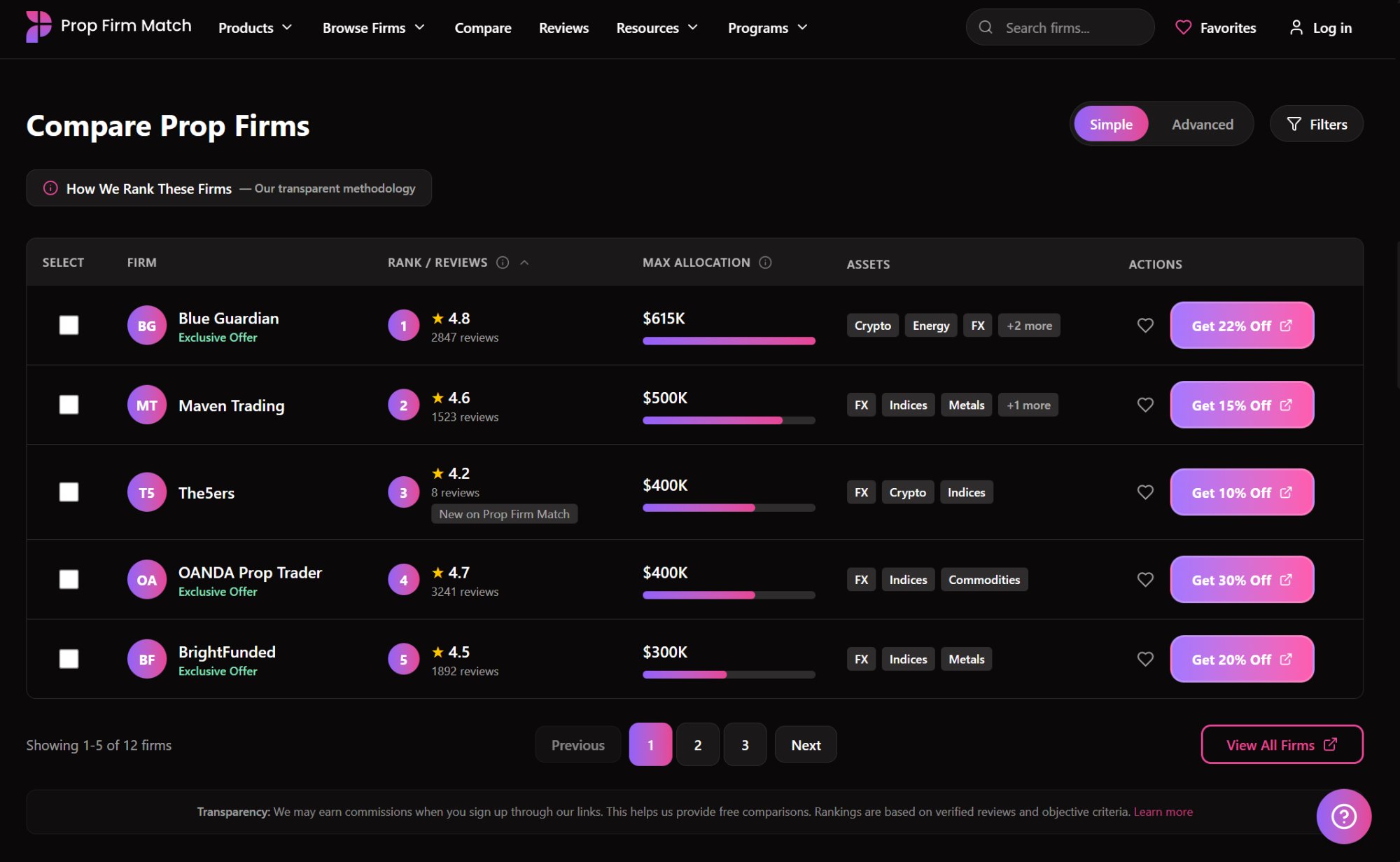Click Get 20% Off for BrightFunded
Image resolution: width=1400 pixels, height=862 pixels.
pos(1242,659)
